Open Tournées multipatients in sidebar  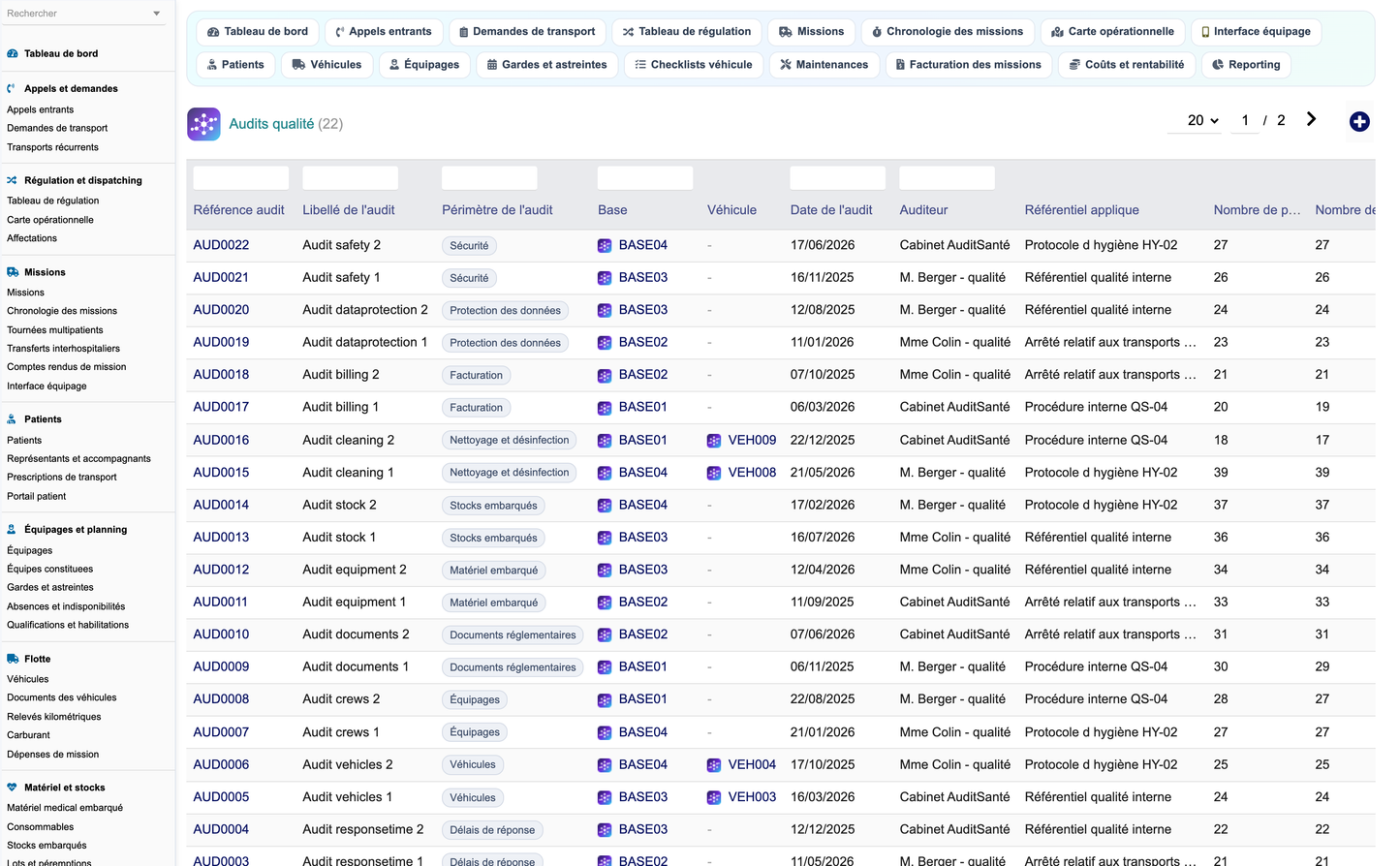tap(55, 330)
